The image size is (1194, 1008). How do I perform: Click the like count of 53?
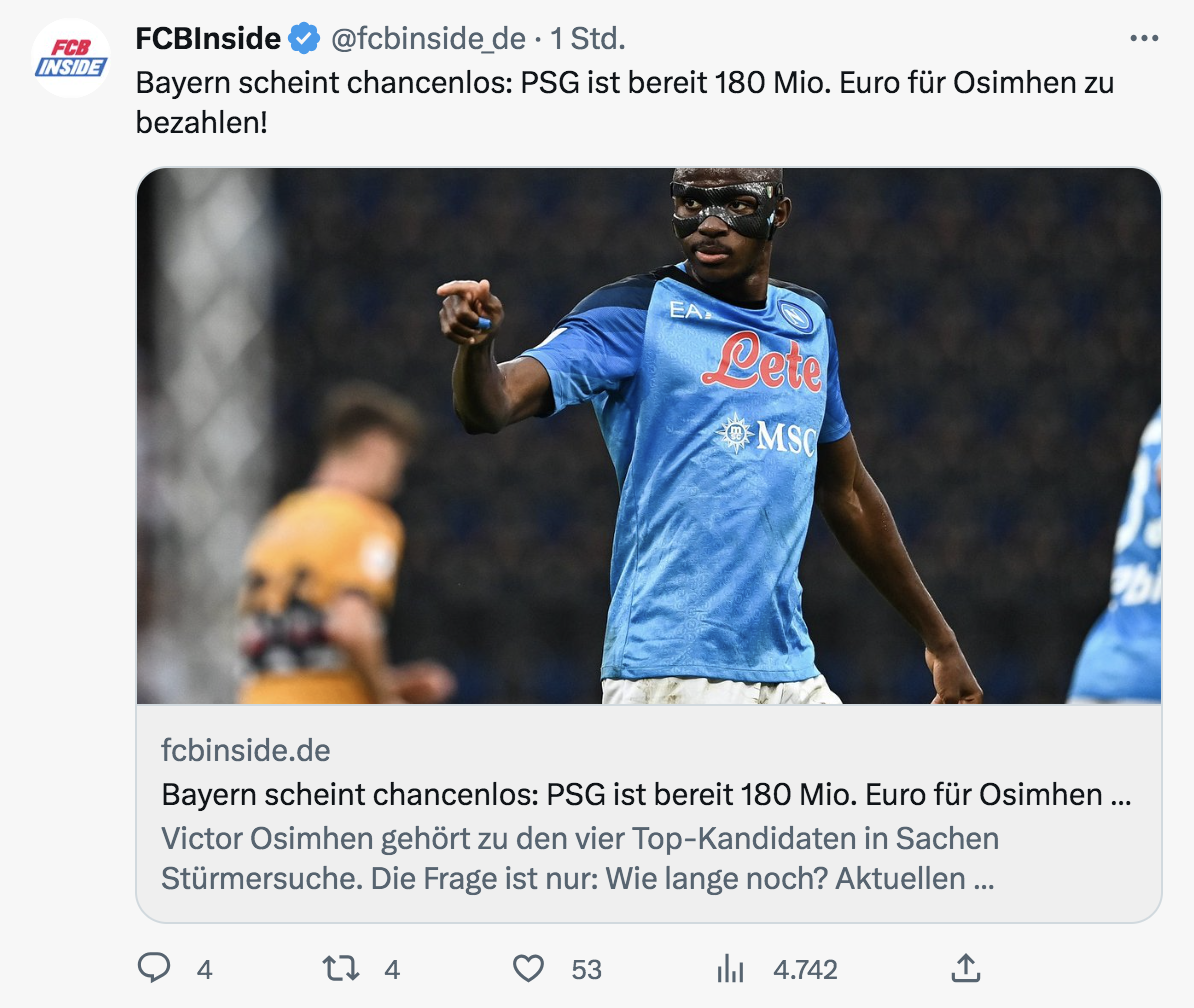(x=586, y=969)
